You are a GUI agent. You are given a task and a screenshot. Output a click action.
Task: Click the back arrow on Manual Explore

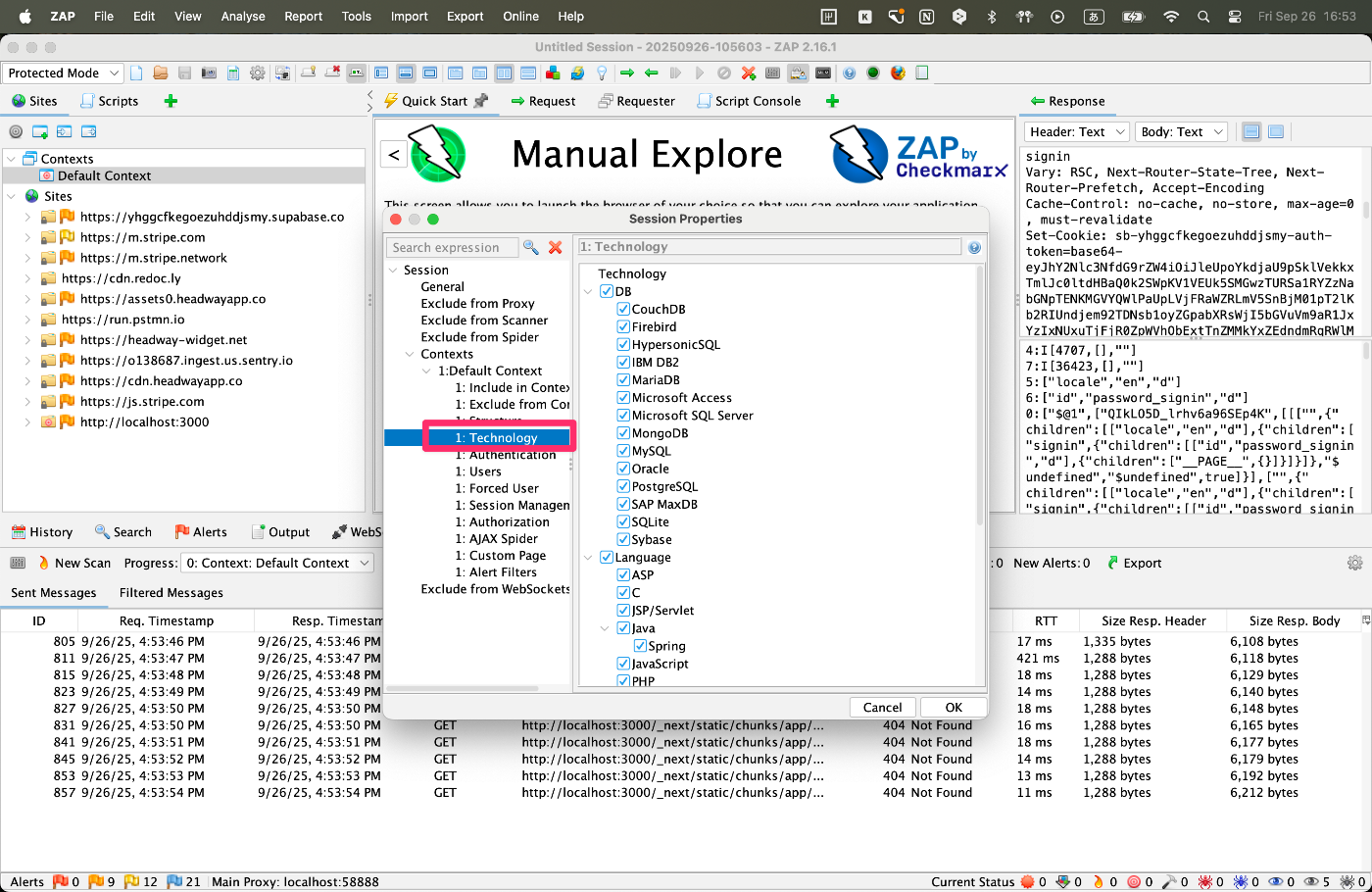[394, 154]
